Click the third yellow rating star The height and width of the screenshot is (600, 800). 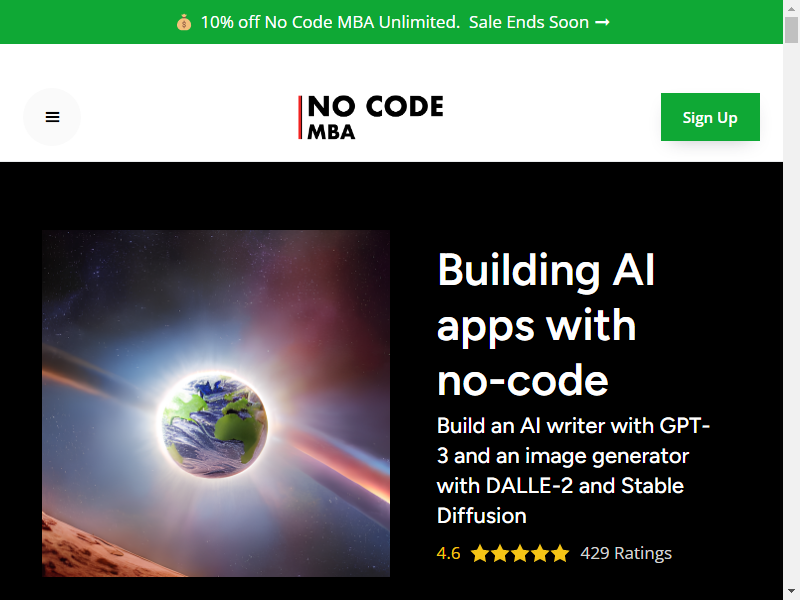pos(519,553)
